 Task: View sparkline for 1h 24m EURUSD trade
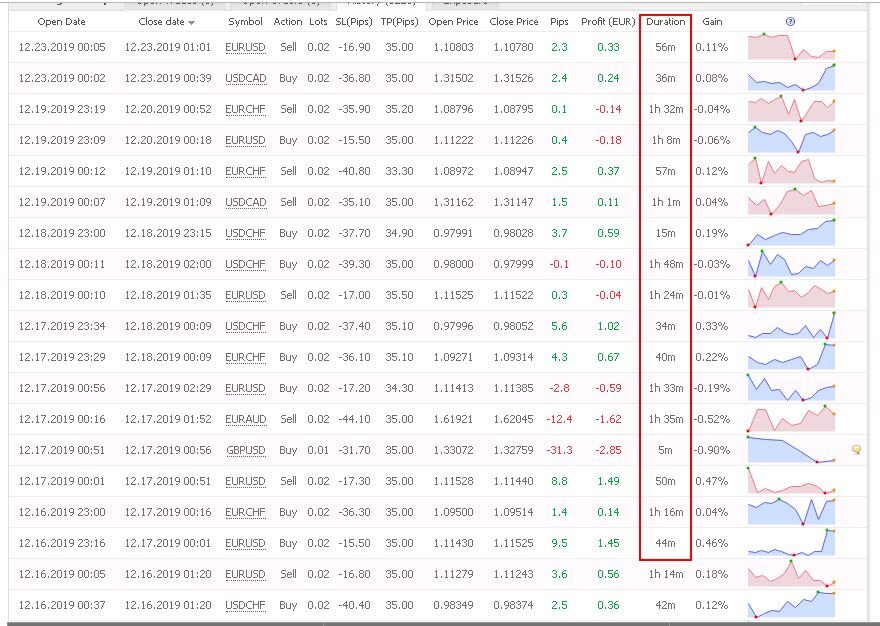(791, 294)
